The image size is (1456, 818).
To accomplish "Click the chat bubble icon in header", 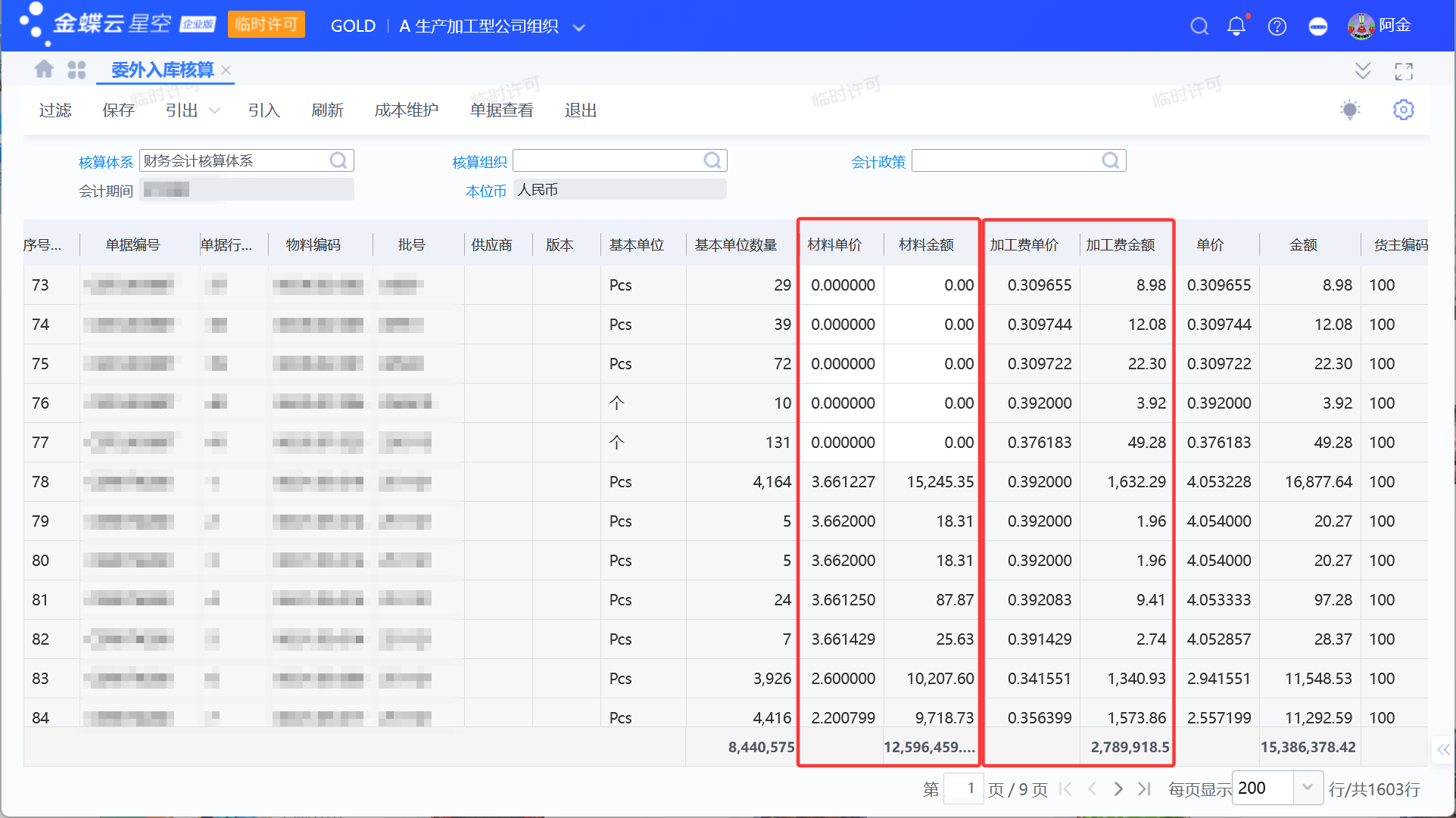I will 1318,26.
